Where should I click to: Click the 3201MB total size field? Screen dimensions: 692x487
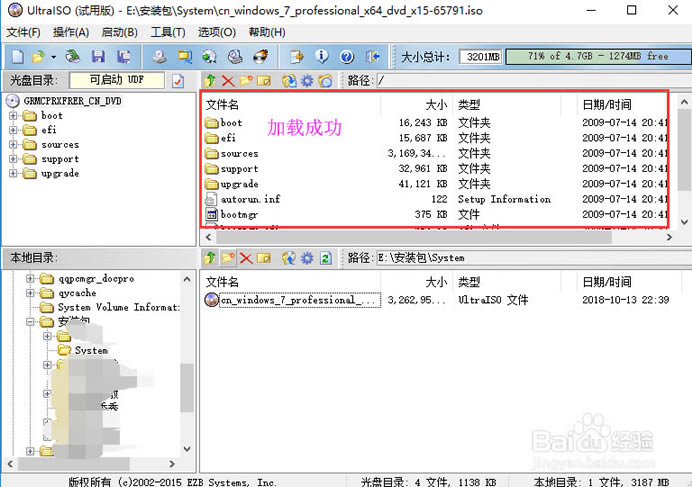tap(481, 57)
